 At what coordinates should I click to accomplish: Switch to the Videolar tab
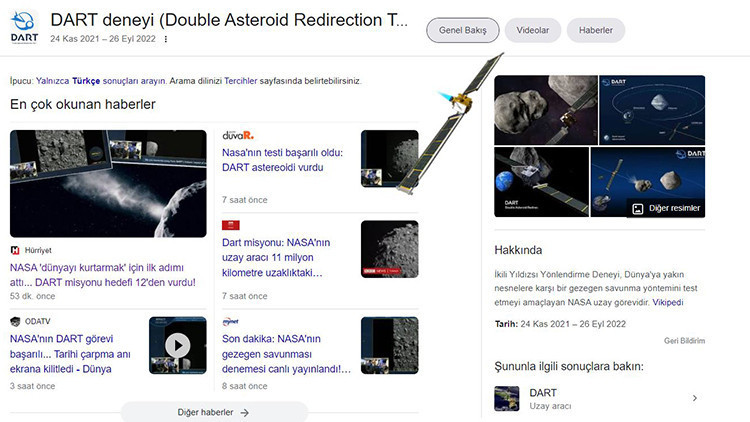coord(532,30)
